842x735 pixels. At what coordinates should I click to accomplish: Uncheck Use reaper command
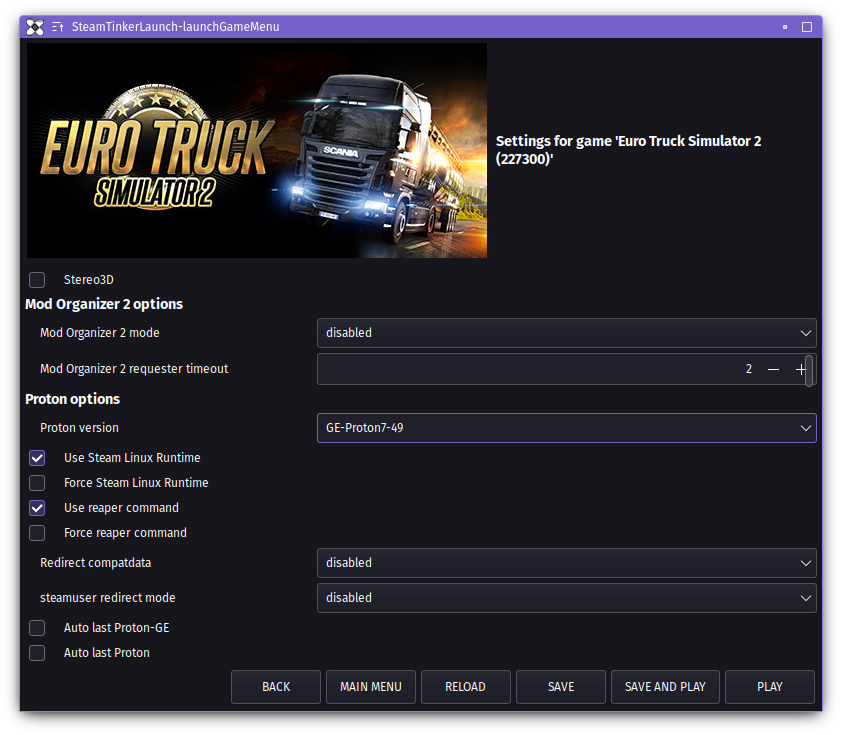pyautogui.click(x=37, y=508)
